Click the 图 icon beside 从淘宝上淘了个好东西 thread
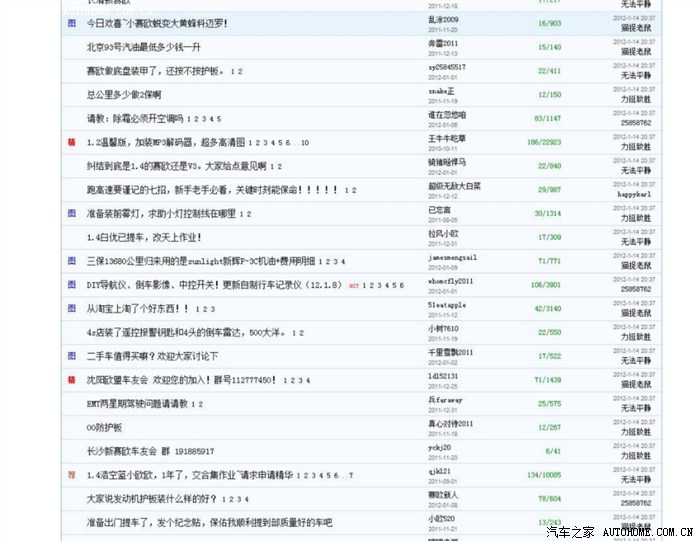700x541 pixels. (71, 309)
